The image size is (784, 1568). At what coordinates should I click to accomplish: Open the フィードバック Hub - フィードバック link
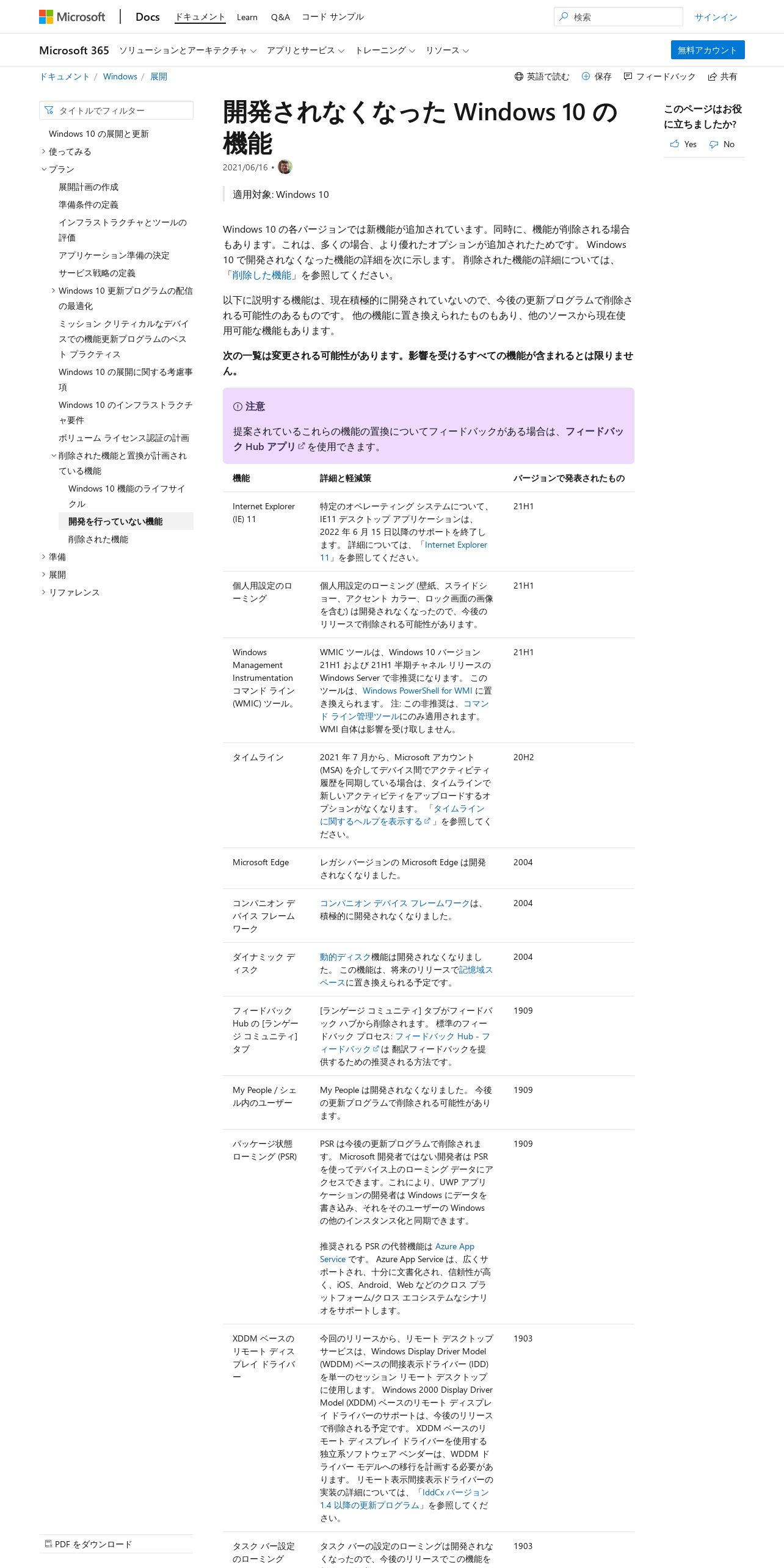tap(405, 1042)
